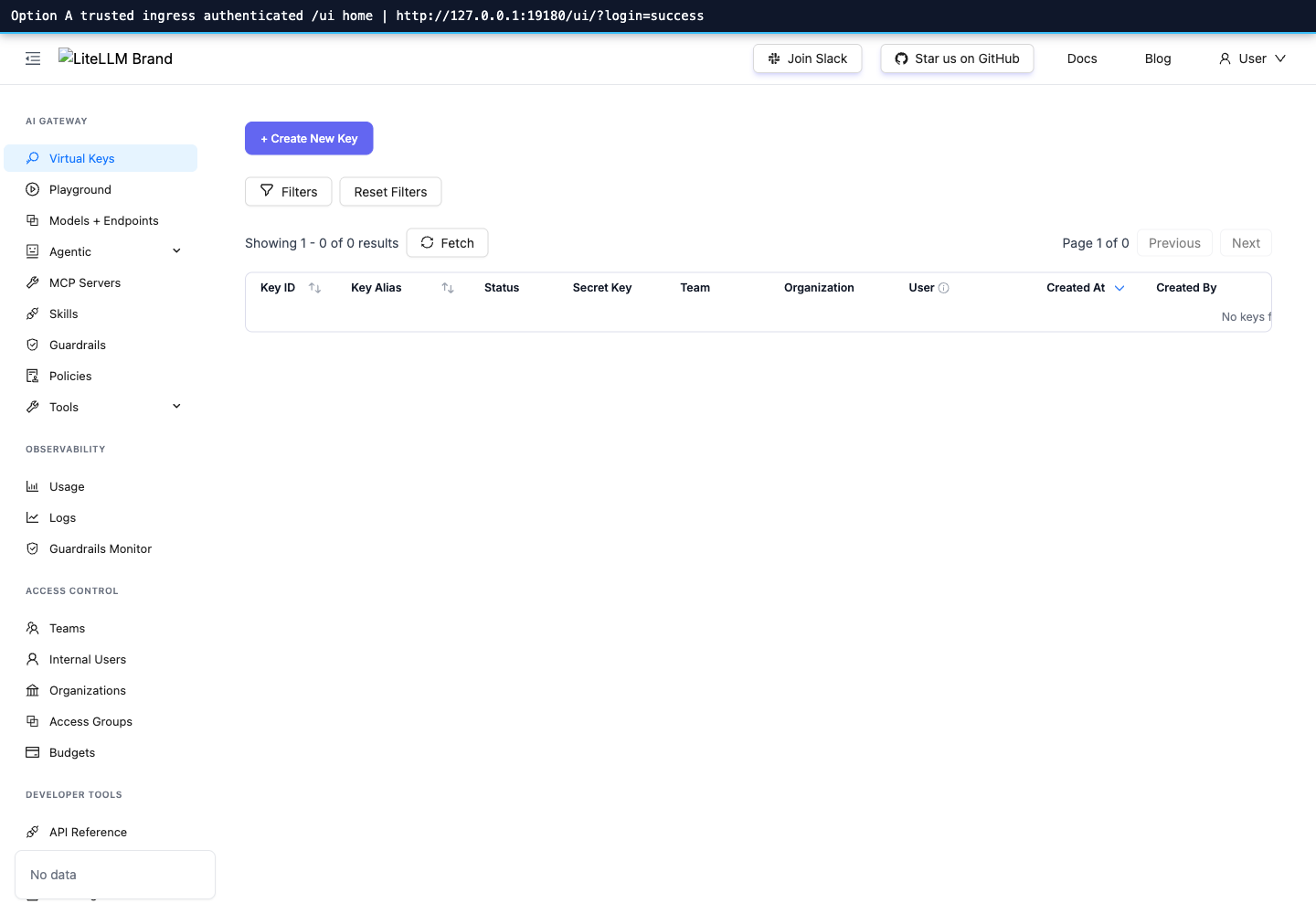Open Playground from sidebar
This screenshot has width=1316, height=914.
101,189
